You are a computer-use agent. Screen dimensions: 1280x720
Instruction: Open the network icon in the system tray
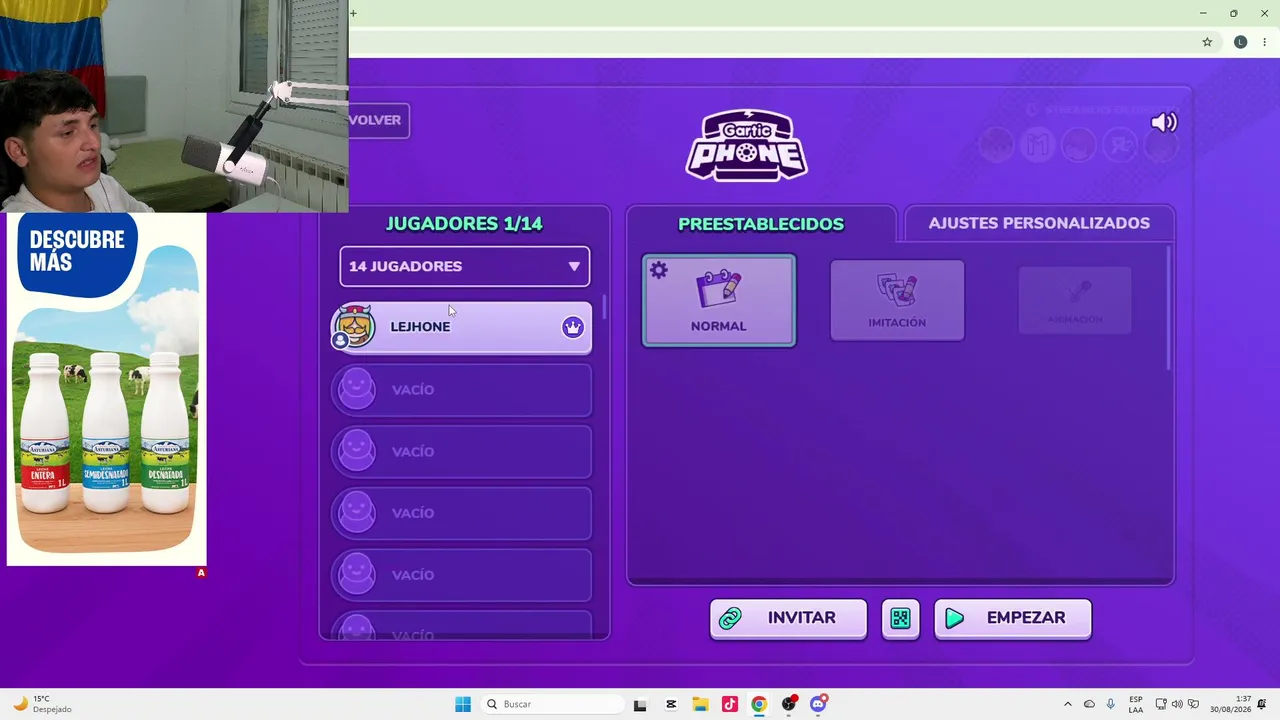[1161, 704]
